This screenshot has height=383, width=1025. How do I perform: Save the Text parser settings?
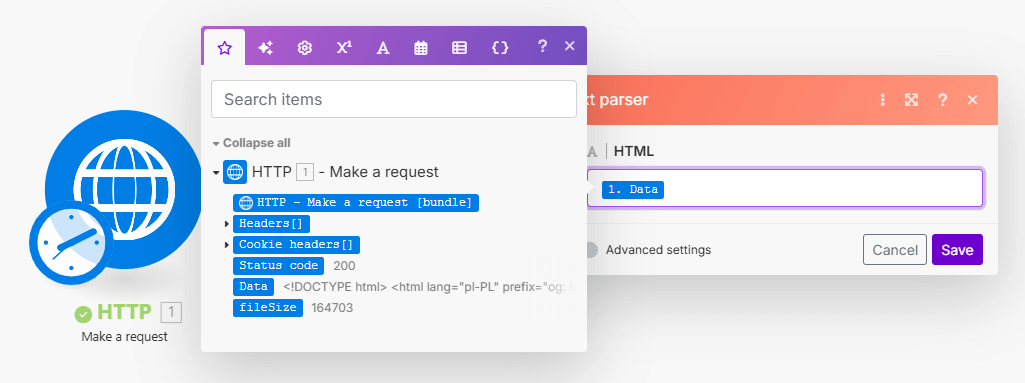(x=957, y=250)
